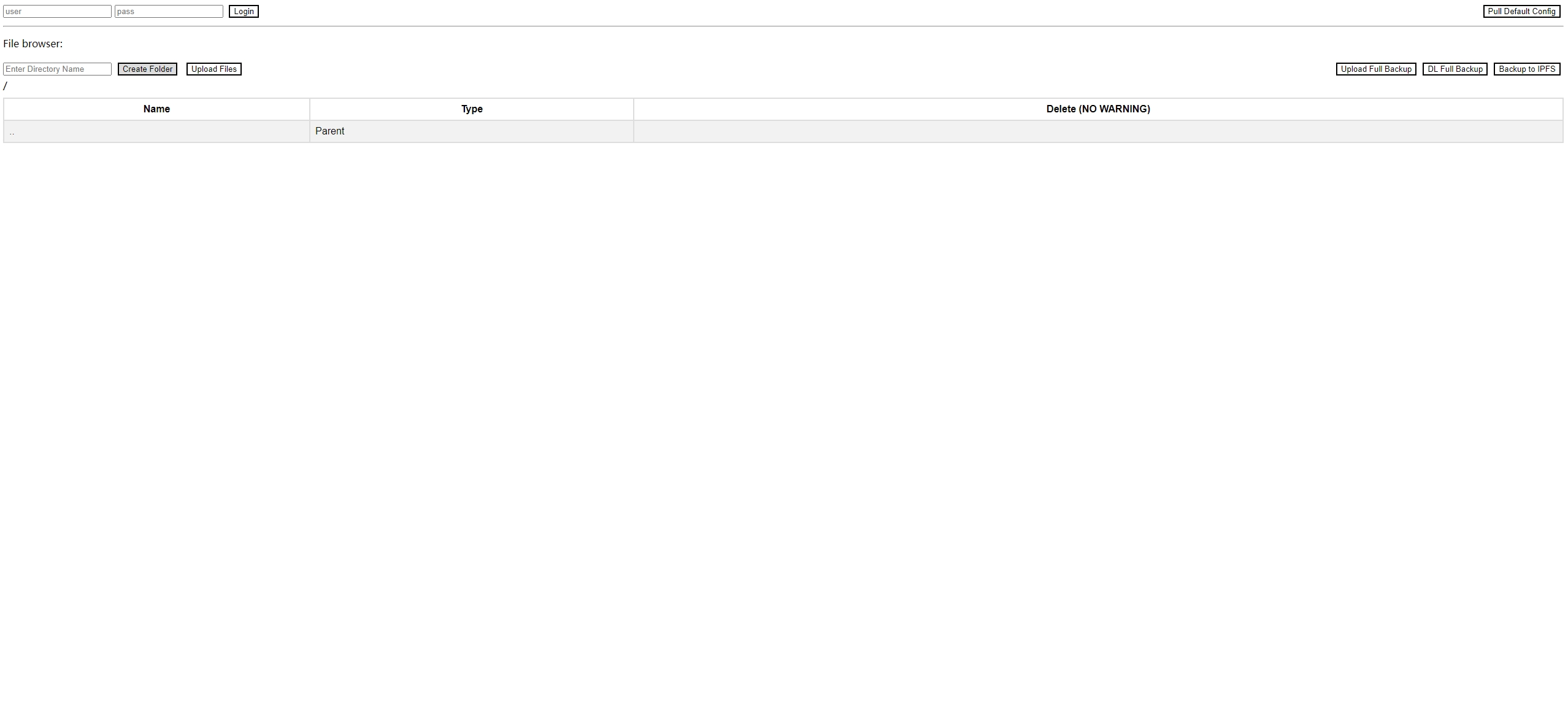Click the Upload Files button

pos(214,69)
